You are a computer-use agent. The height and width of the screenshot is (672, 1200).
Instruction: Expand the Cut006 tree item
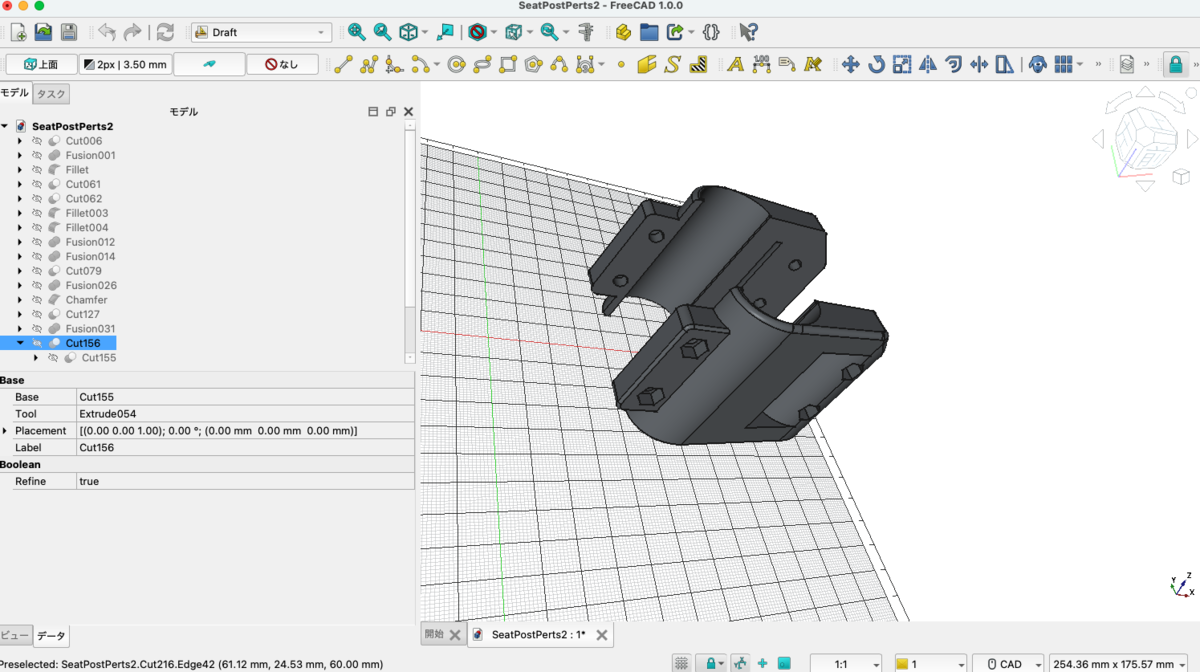(20, 141)
